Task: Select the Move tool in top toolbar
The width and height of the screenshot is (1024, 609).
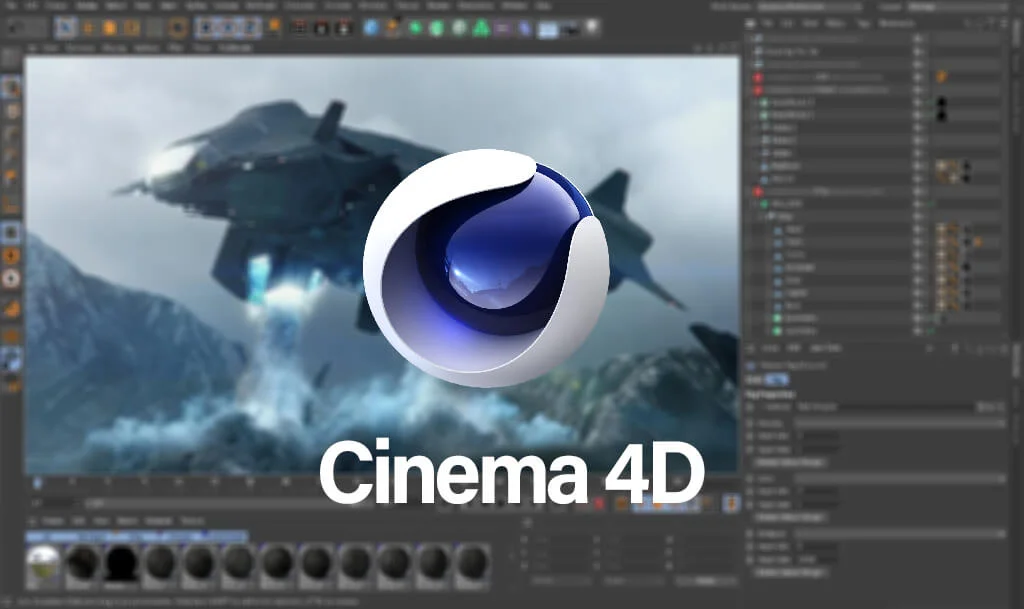Action: click(88, 28)
